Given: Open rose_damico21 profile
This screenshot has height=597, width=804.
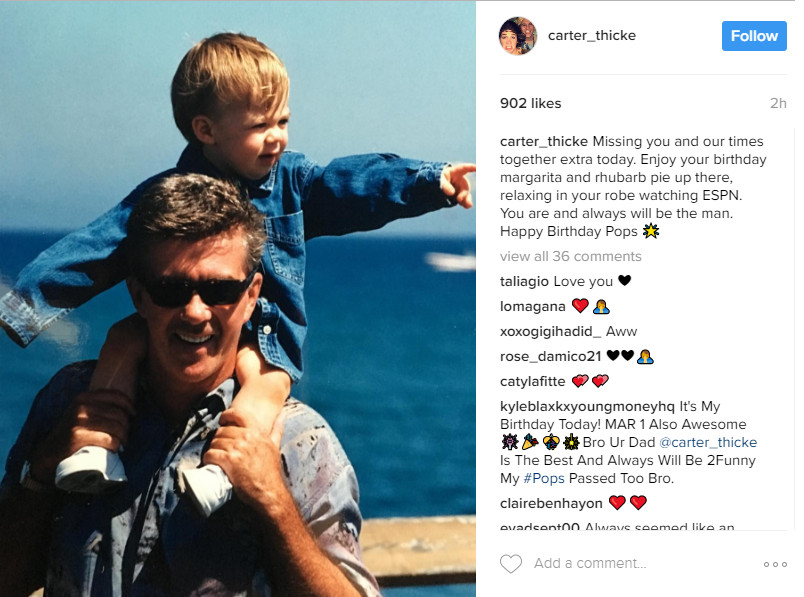Looking at the screenshot, I should pos(550,356).
